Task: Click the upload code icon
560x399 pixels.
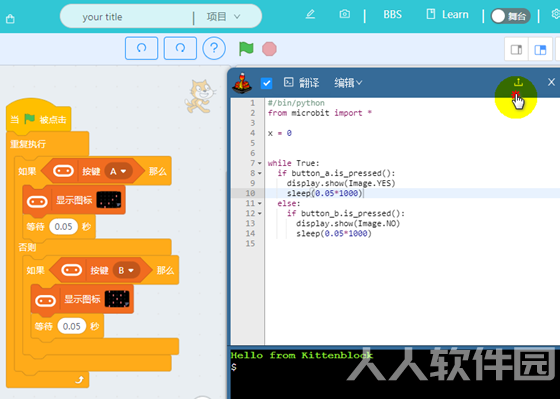Action: point(518,83)
